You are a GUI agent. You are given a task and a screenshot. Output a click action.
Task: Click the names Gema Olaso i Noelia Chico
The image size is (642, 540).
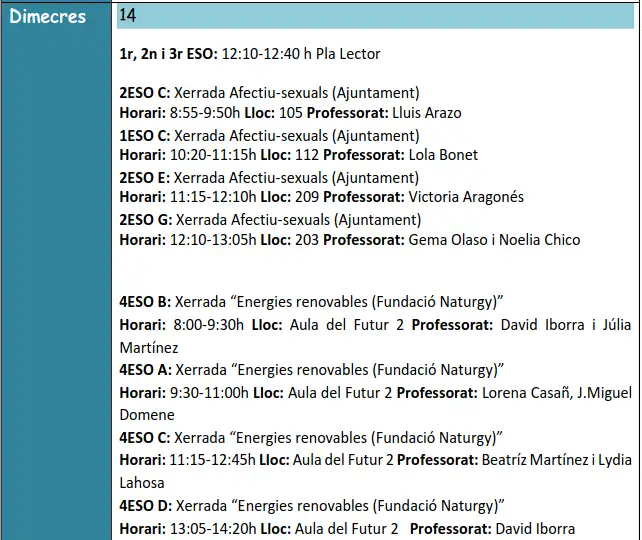point(494,239)
